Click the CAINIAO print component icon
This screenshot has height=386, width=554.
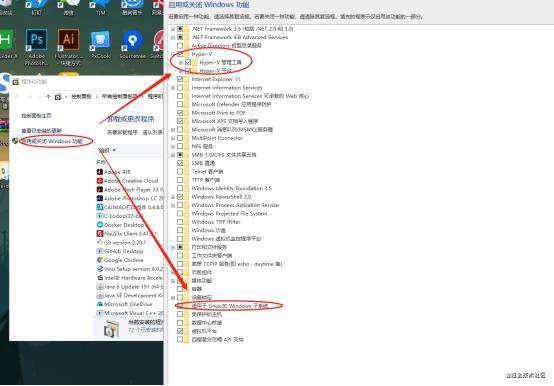click(100, 207)
